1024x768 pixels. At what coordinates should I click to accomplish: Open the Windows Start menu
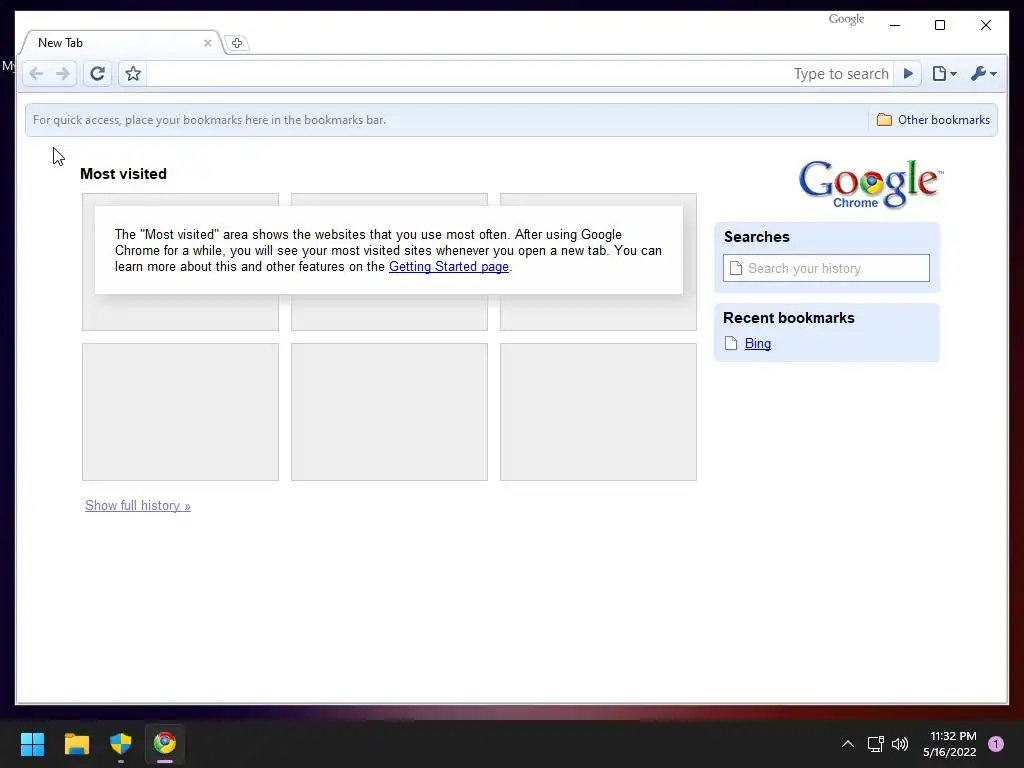[x=32, y=744]
